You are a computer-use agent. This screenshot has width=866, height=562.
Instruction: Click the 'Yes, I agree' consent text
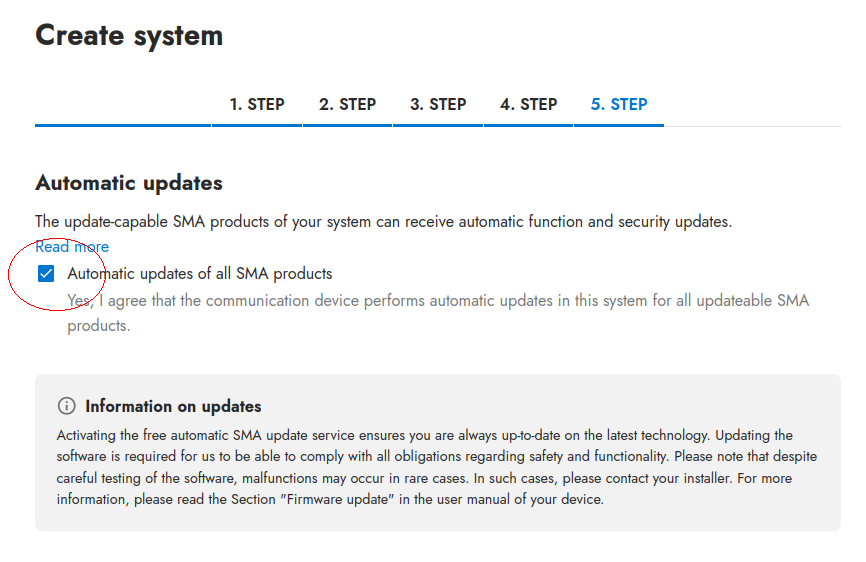(x=438, y=300)
